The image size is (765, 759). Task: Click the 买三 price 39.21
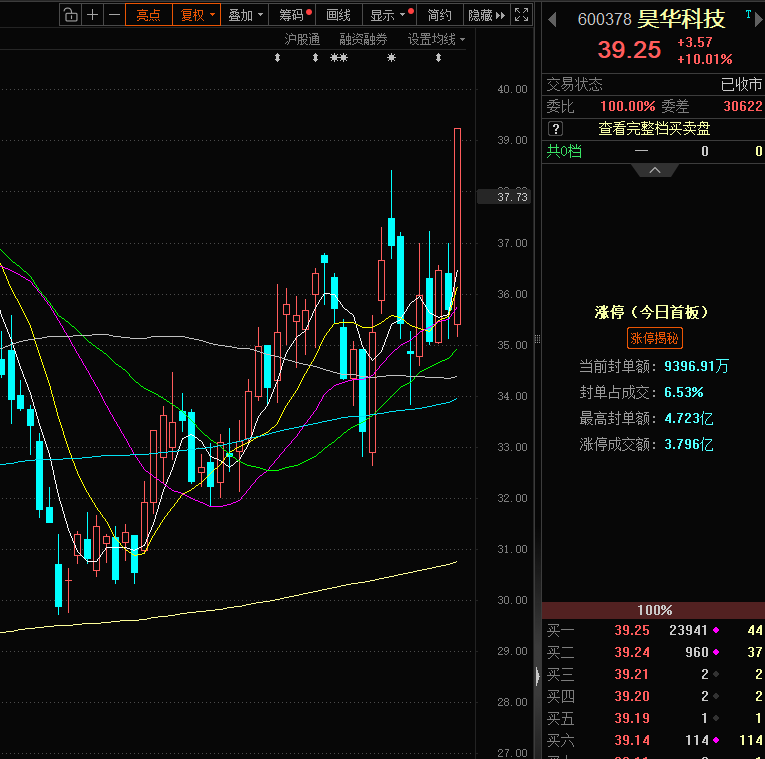pyautogui.click(x=632, y=674)
